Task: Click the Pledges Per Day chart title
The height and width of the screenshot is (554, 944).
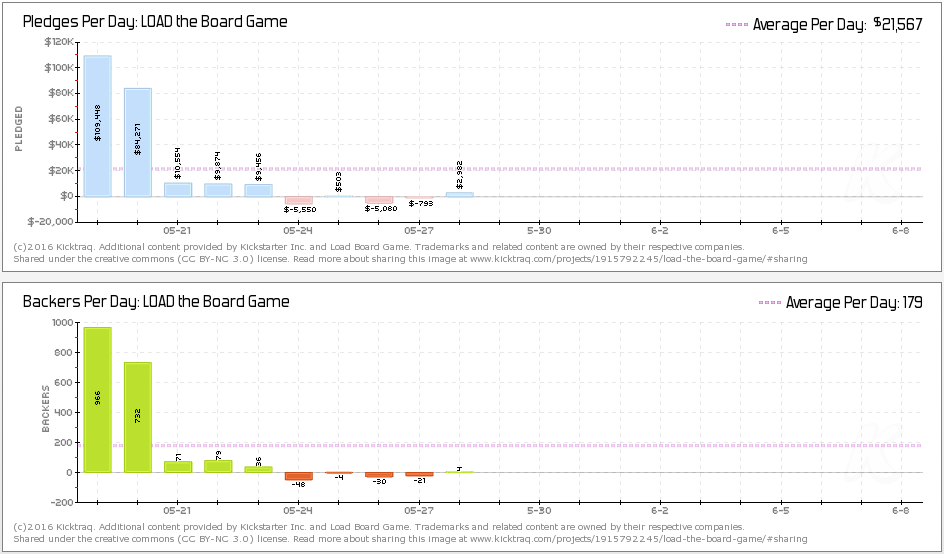Action: 155,22
